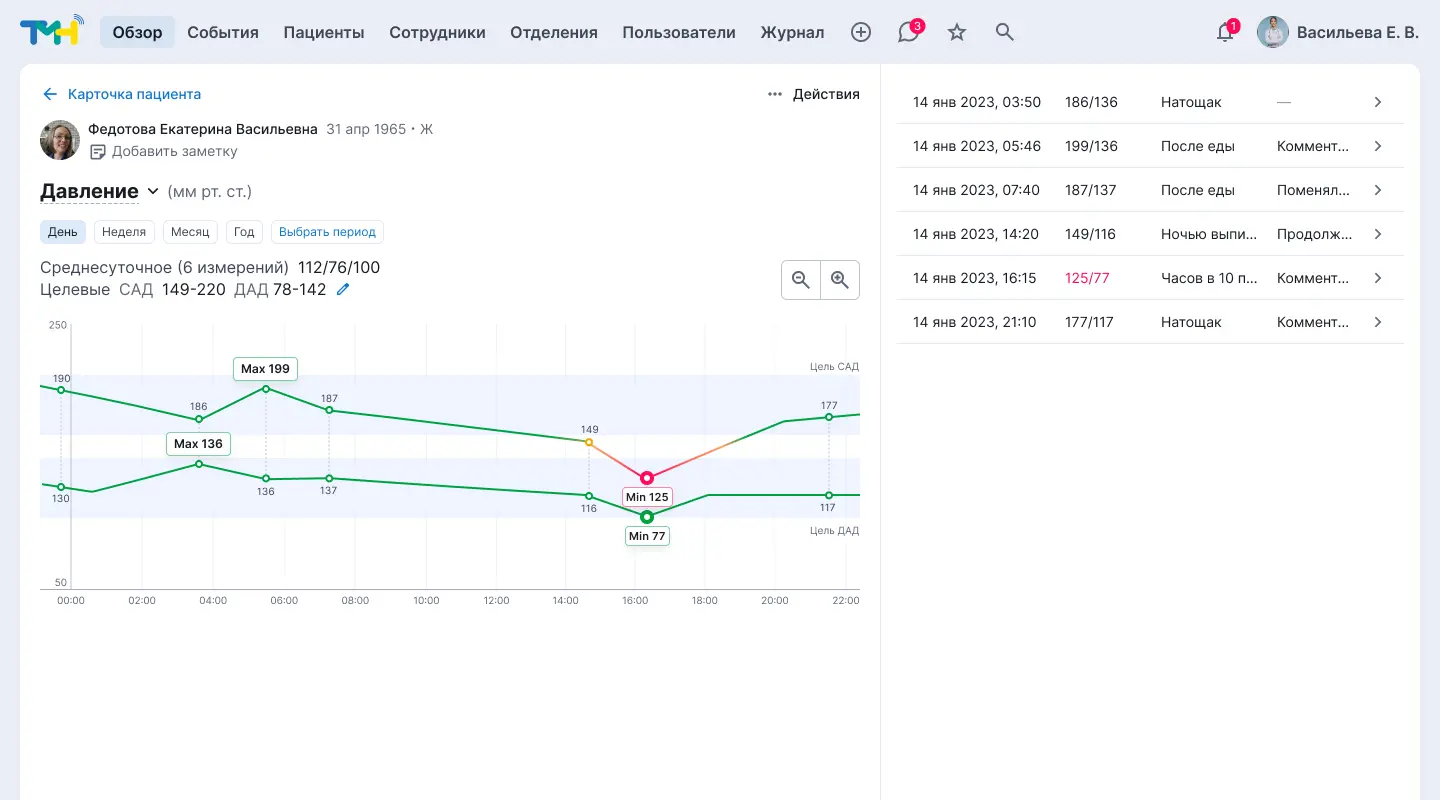Viewport: 1440px width, 800px height.
Task: Click Добавить заметку link
Action: pyautogui.click(x=175, y=152)
